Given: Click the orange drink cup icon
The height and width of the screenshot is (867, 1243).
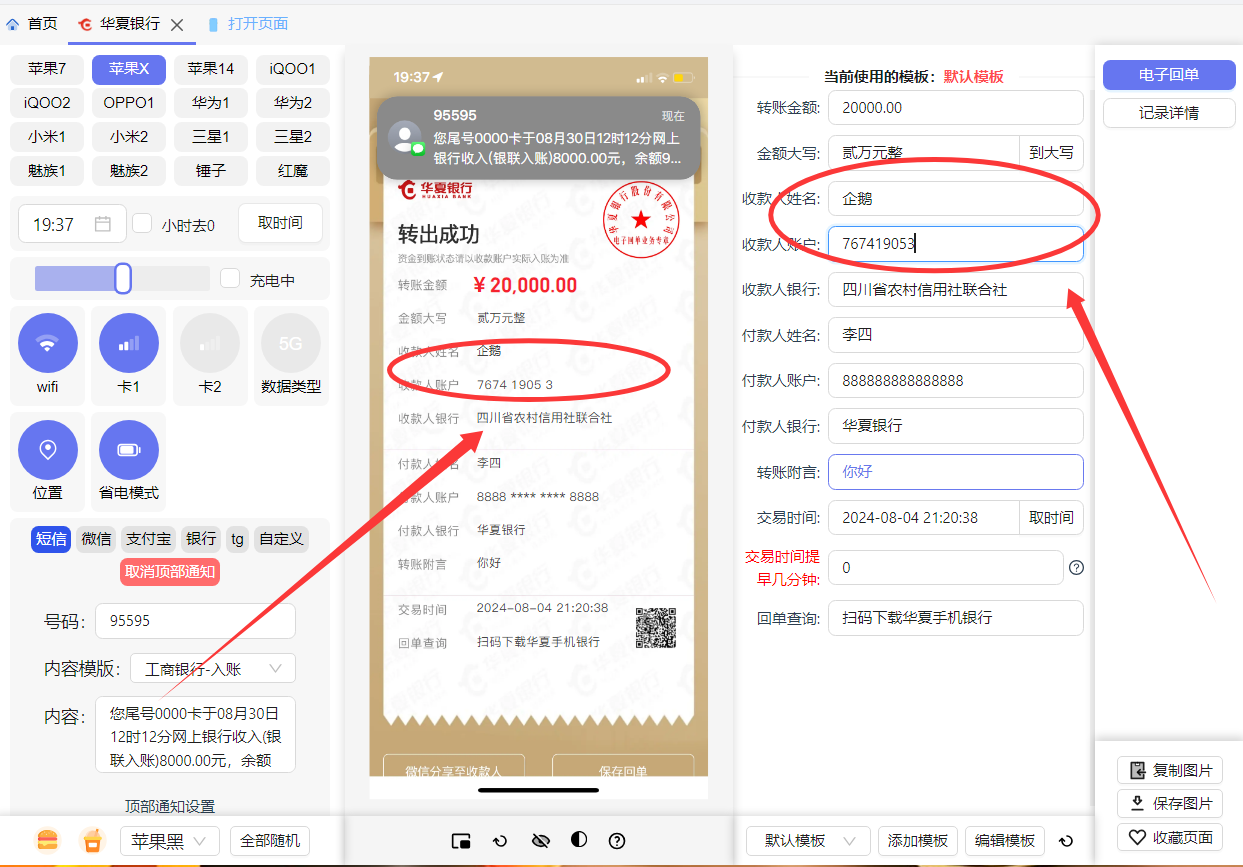Looking at the screenshot, I should click(92, 840).
